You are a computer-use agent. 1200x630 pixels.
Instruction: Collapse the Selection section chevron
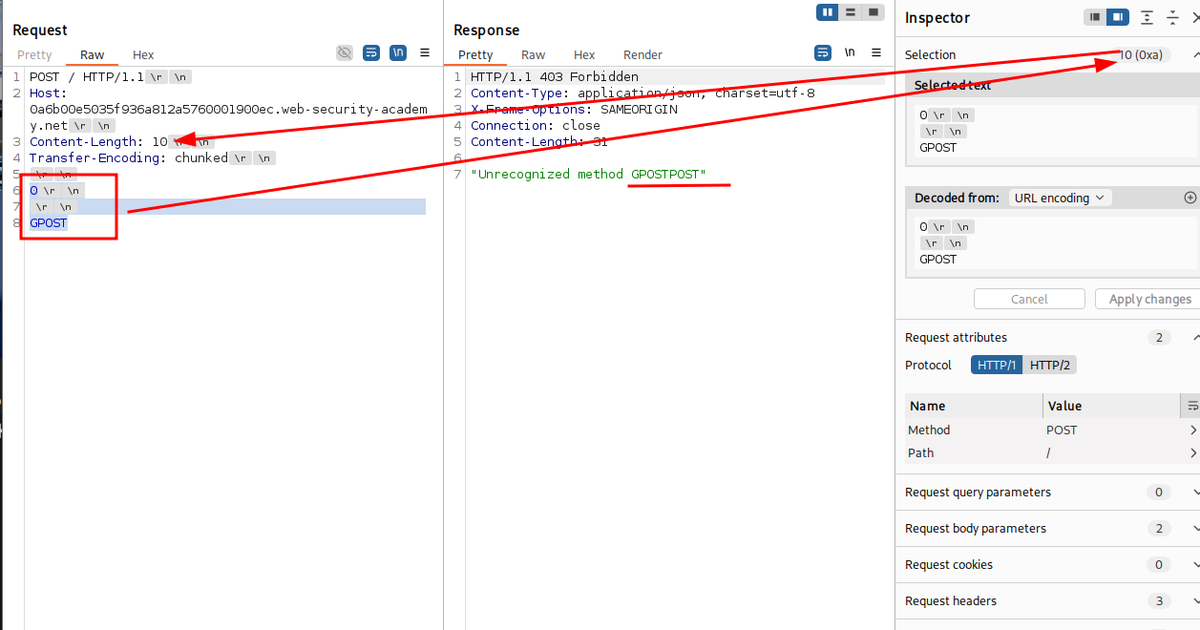coord(1195,55)
